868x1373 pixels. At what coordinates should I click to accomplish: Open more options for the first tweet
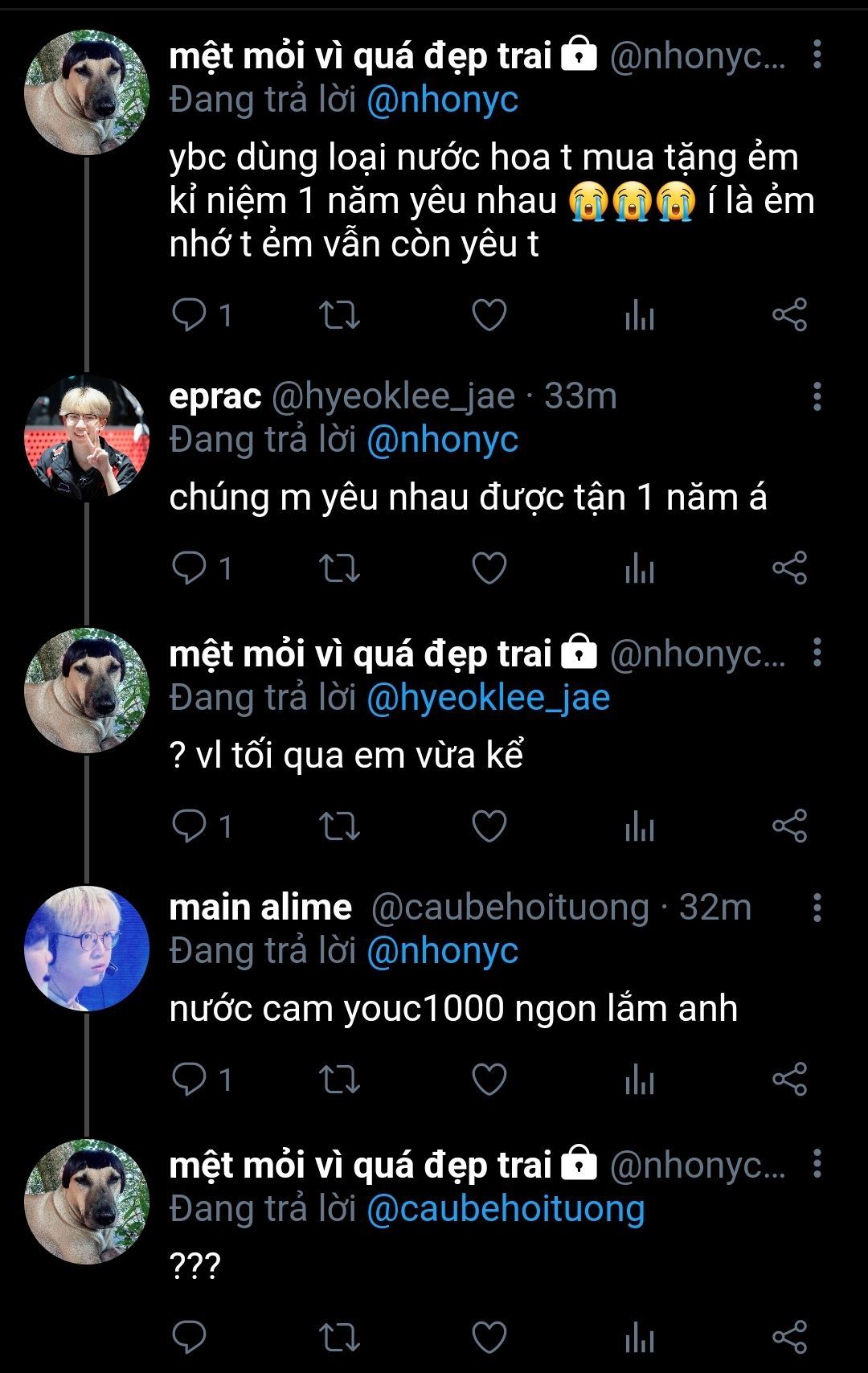coord(817,55)
